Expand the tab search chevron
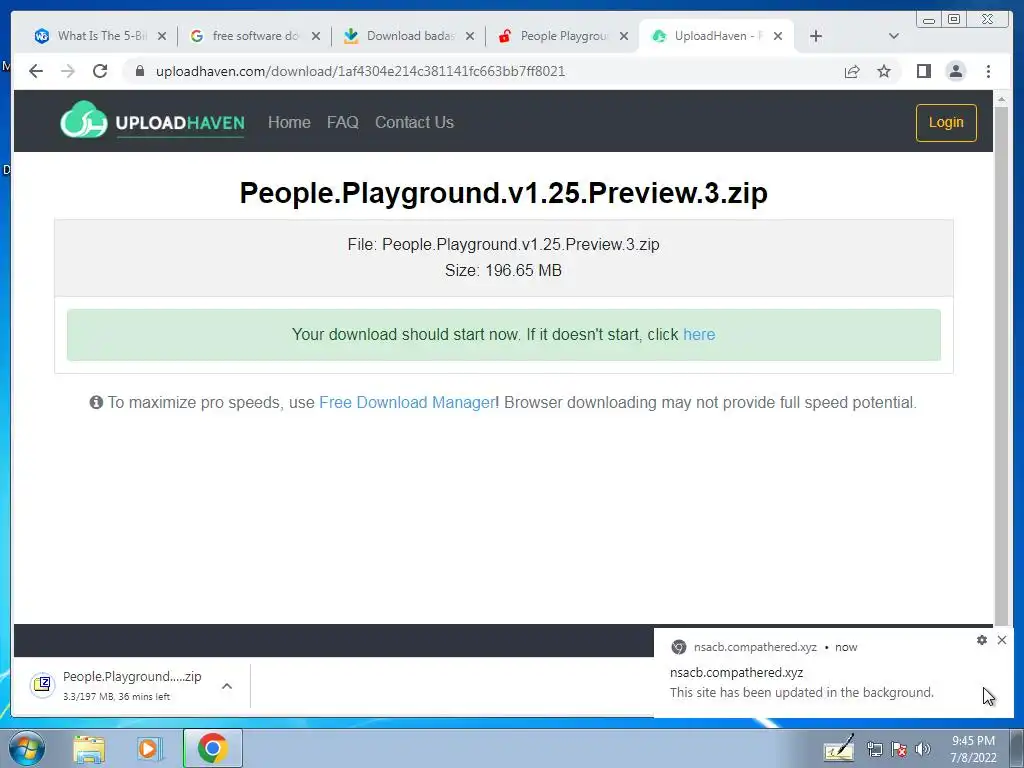1024x768 pixels. pos(893,36)
